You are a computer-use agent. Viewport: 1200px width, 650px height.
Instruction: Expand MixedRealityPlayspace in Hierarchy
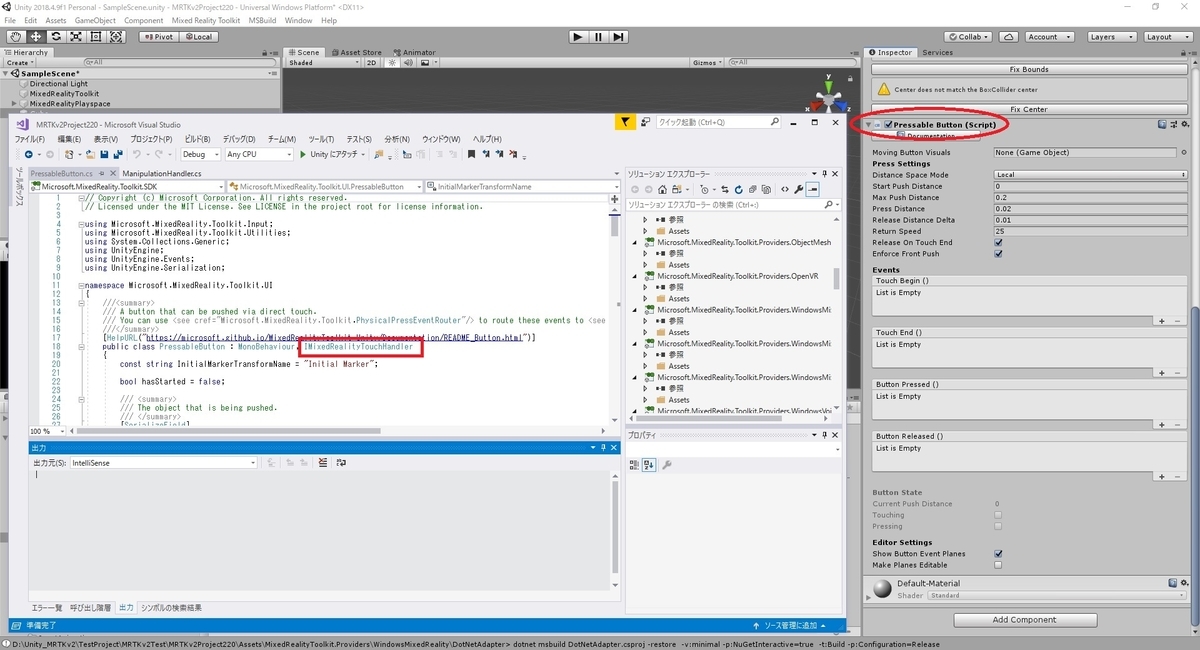(x=14, y=103)
